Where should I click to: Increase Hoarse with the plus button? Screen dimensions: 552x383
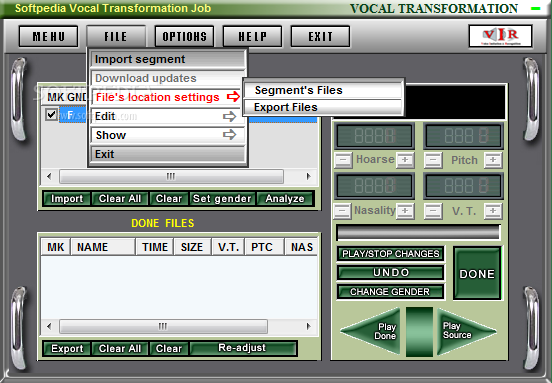point(405,160)
